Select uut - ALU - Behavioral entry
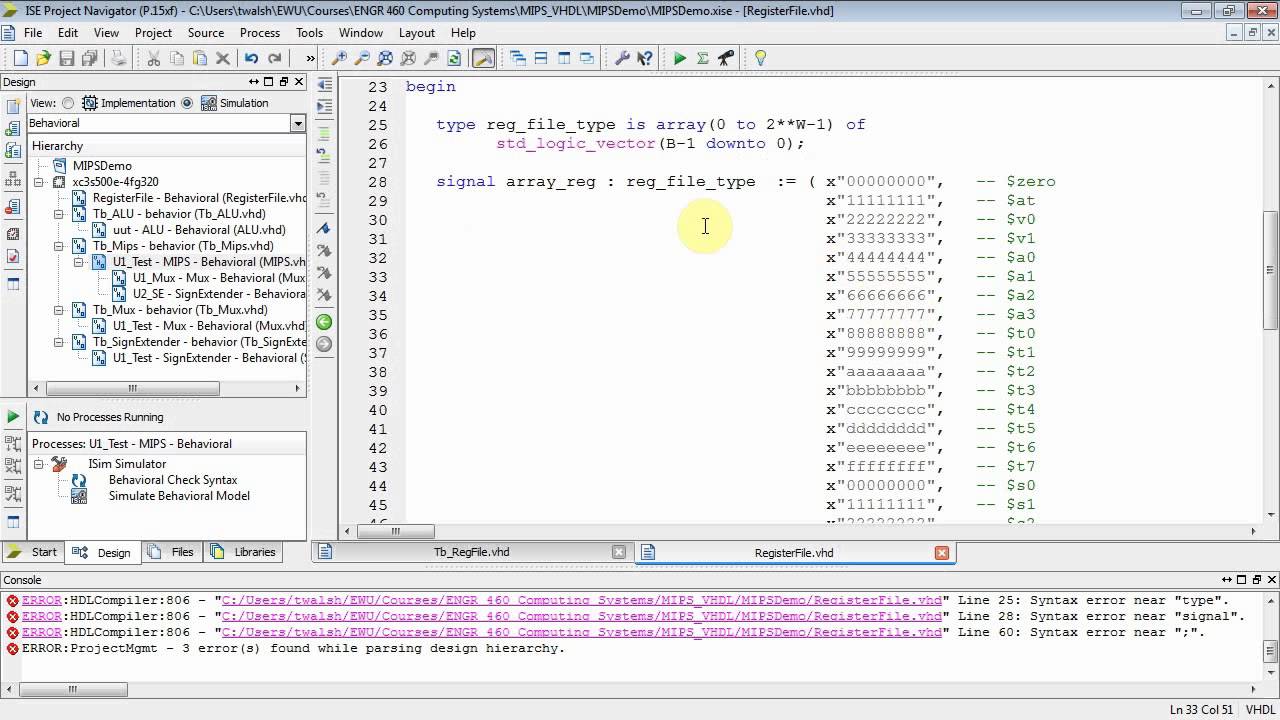1280x720 pixels. coord(199,230)
